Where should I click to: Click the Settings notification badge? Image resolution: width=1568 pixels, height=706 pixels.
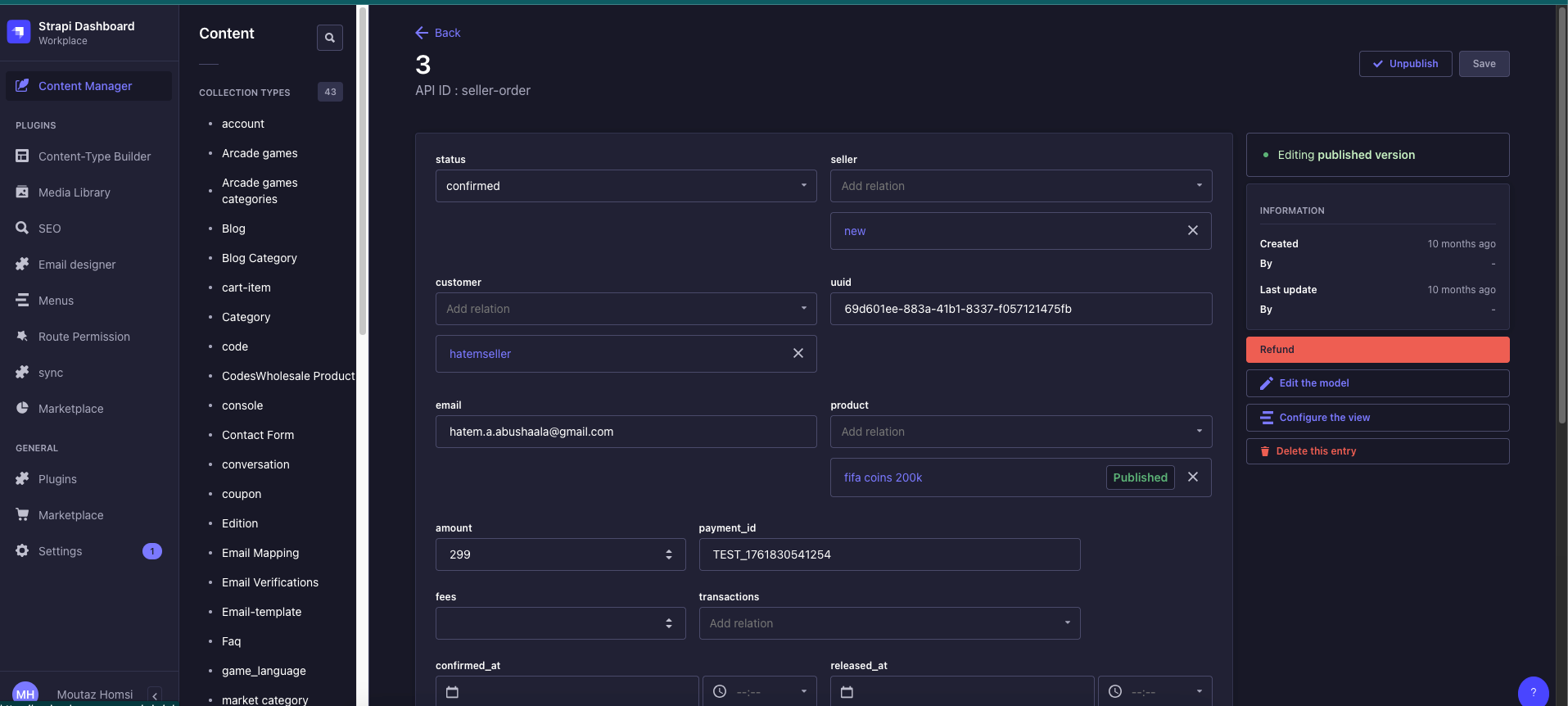152,551
